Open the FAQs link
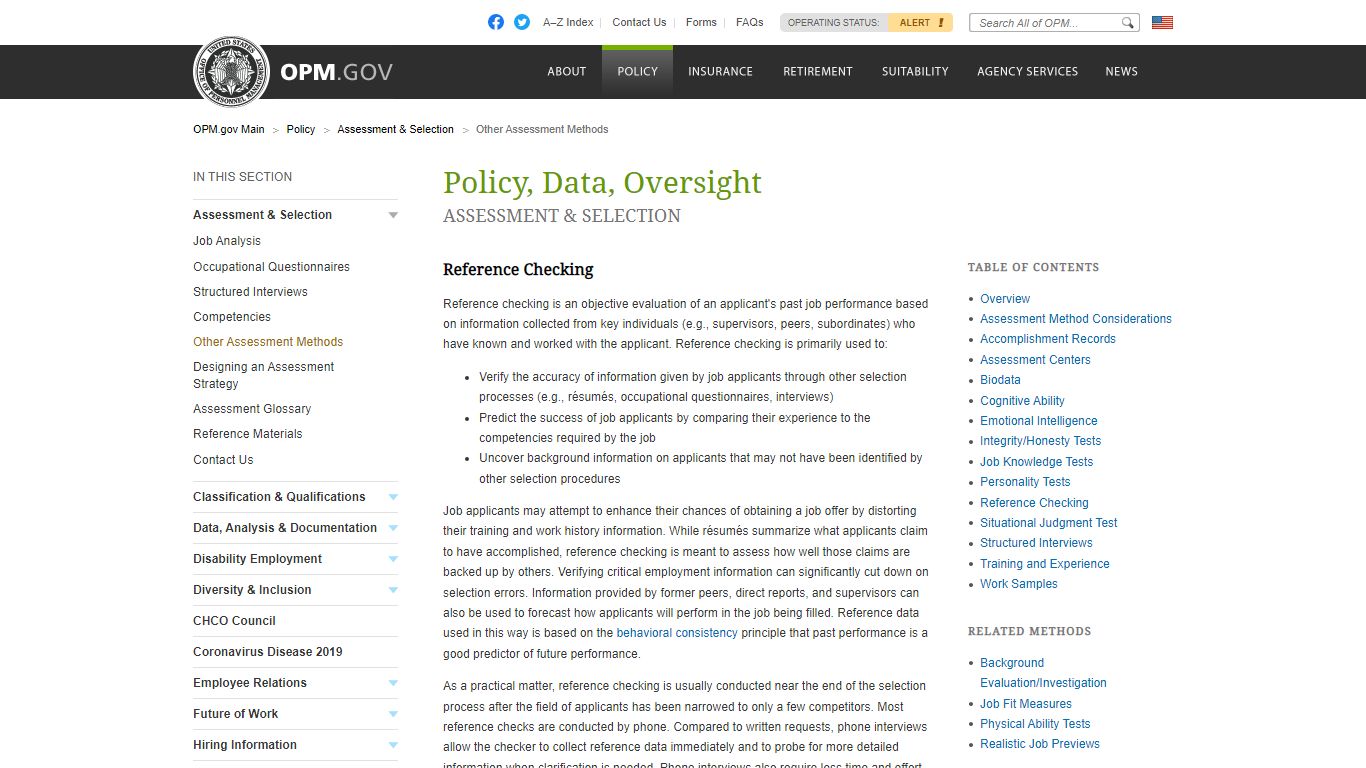The image size is (1366, 768). tap(749, 22)
